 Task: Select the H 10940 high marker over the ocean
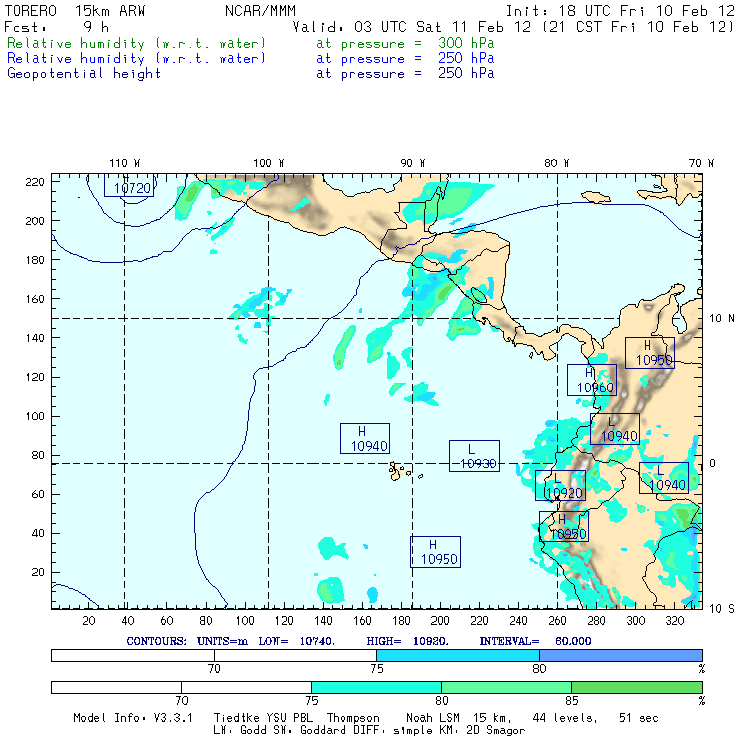tap(364, 438)
